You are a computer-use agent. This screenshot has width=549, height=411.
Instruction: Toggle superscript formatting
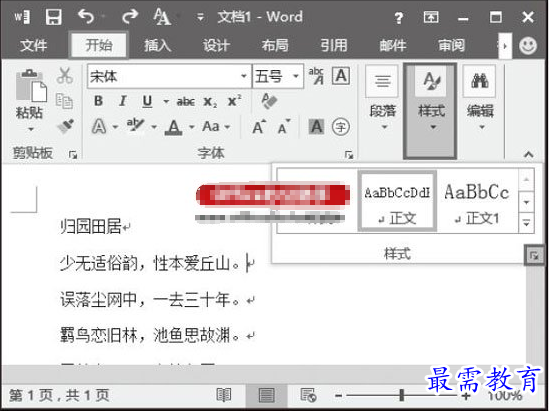tap(234, 101)
